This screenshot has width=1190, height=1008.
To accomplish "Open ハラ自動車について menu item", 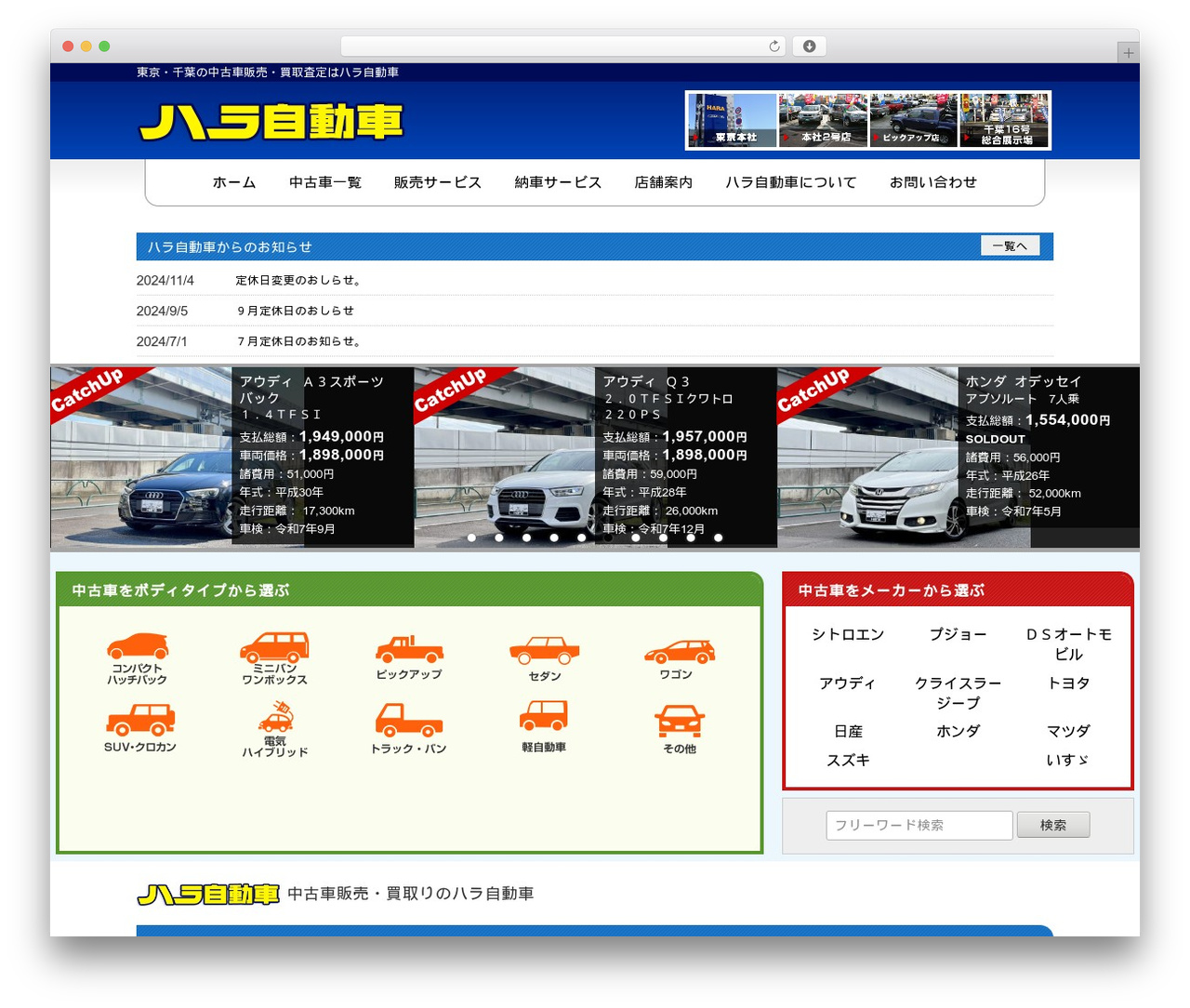I will click(791, 182).
